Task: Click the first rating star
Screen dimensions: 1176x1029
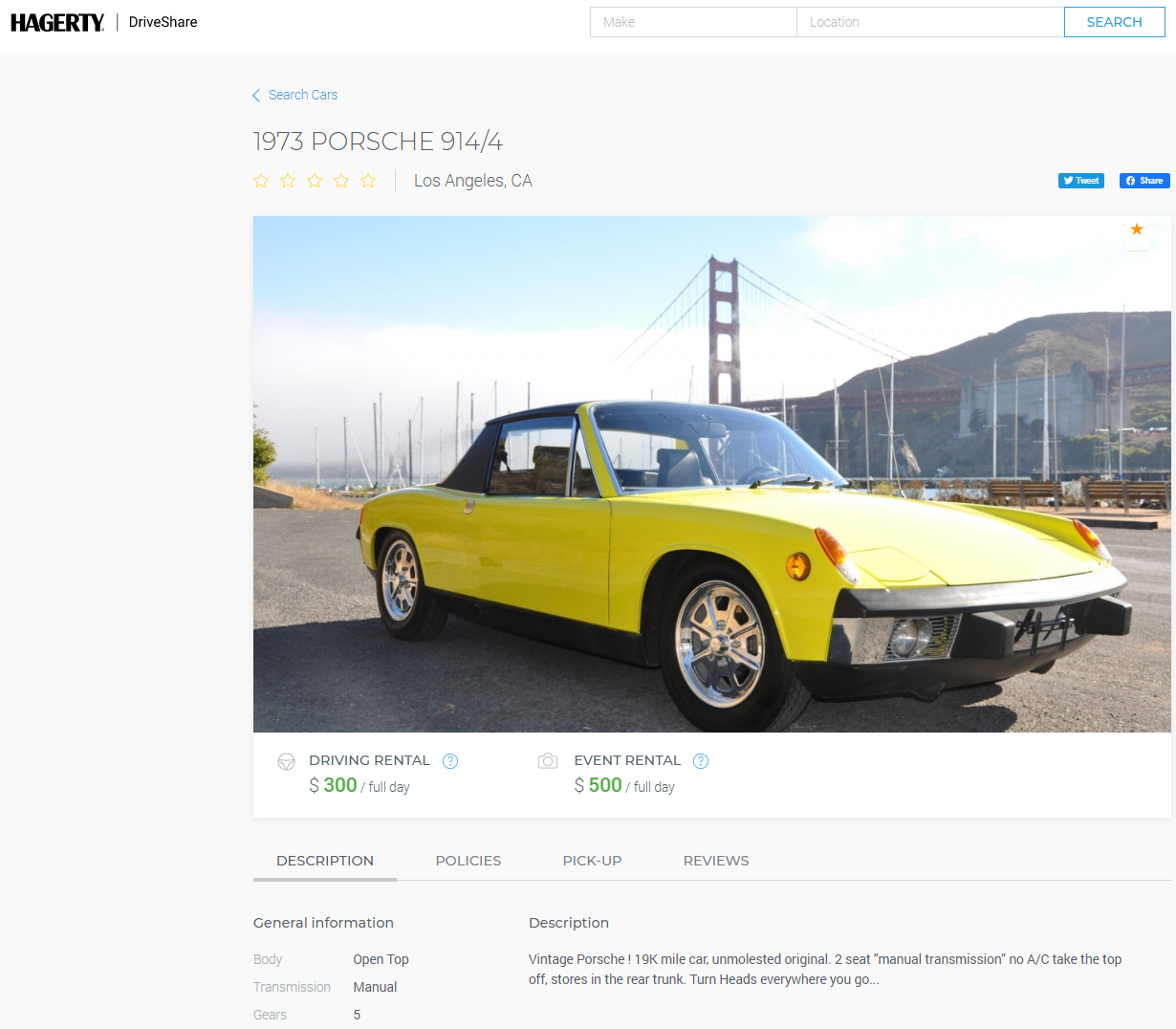Action: [261, 181]
